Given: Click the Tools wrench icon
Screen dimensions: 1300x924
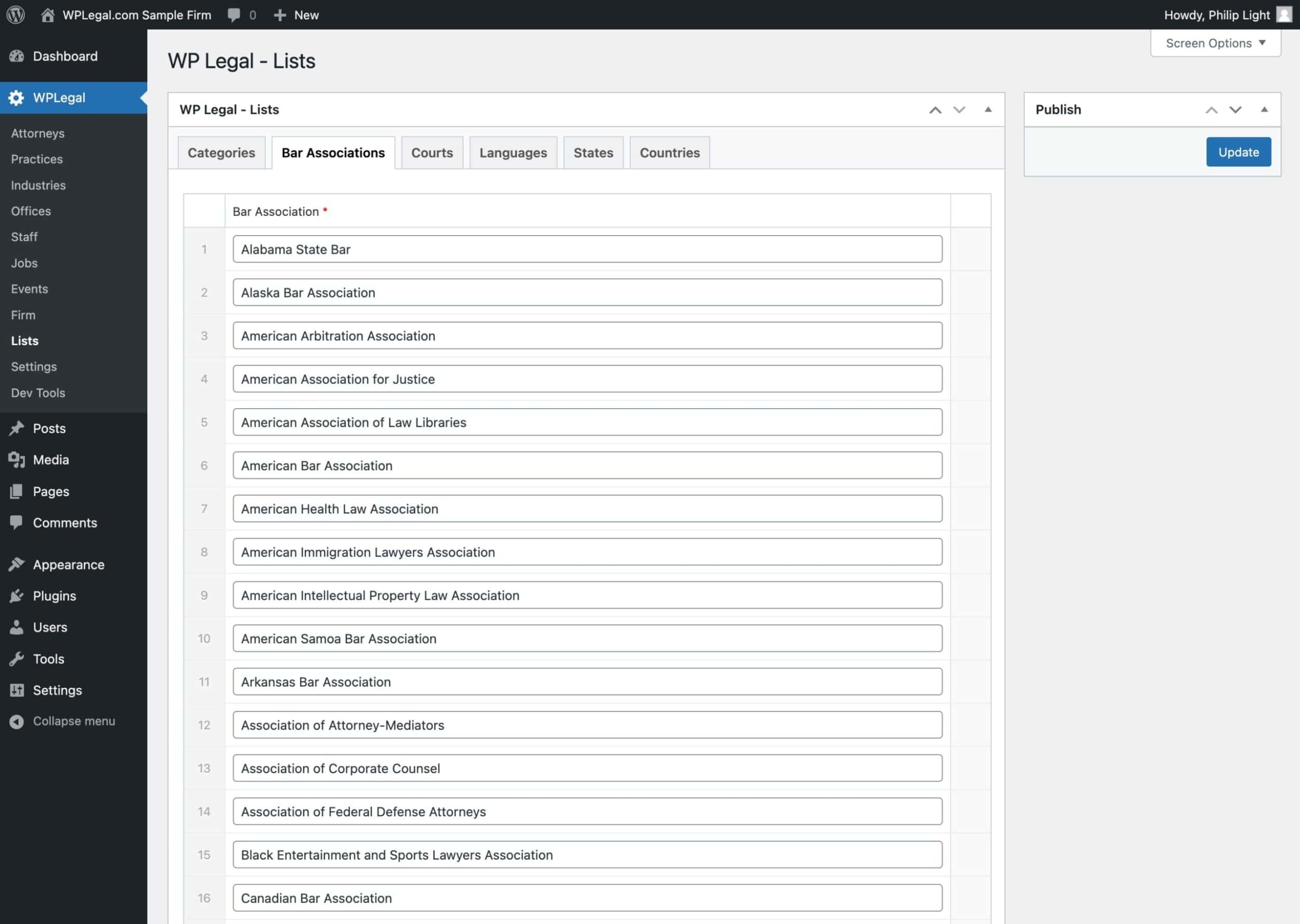Looking at the screenshot, I should 17,658.
